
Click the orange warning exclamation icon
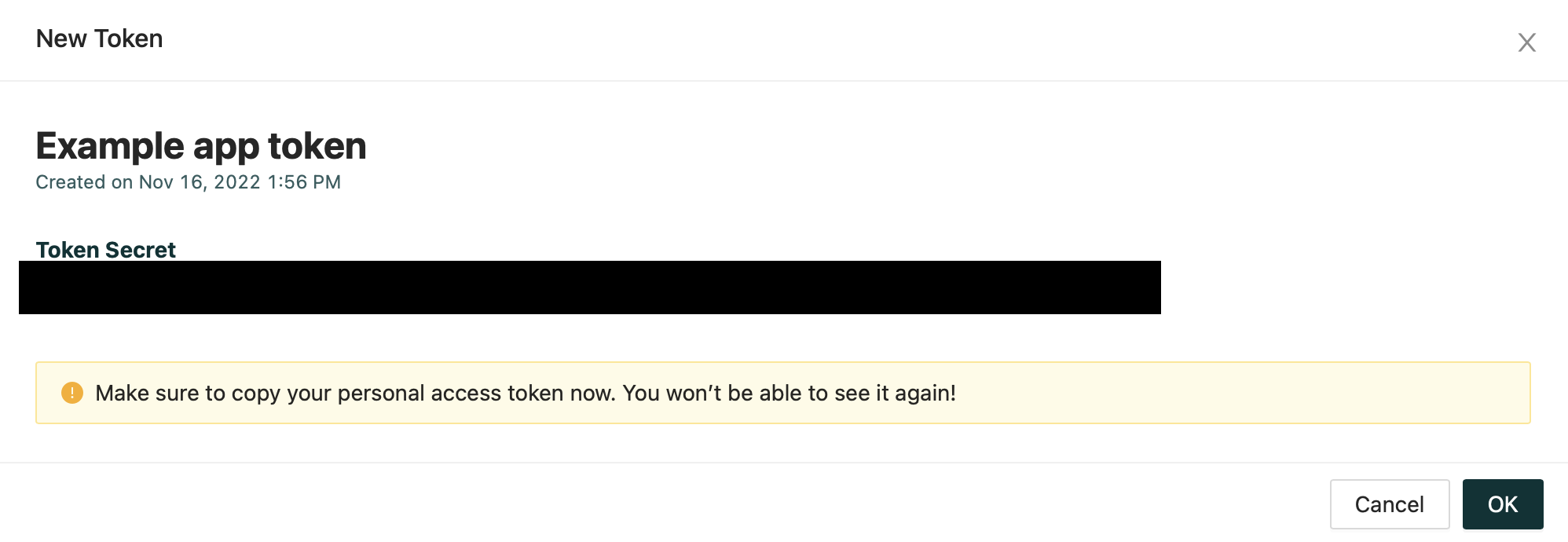72,393
